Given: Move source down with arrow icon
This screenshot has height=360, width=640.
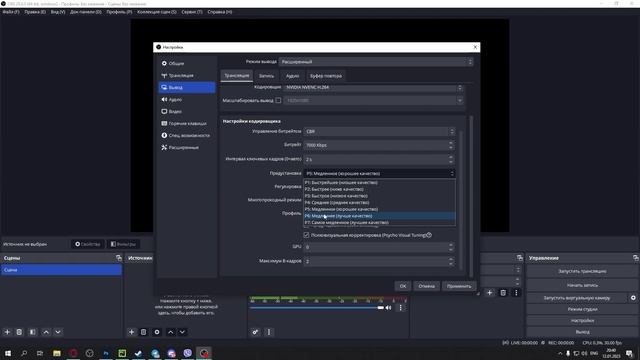Looking at the screenshot, I should tap(182, 332).
